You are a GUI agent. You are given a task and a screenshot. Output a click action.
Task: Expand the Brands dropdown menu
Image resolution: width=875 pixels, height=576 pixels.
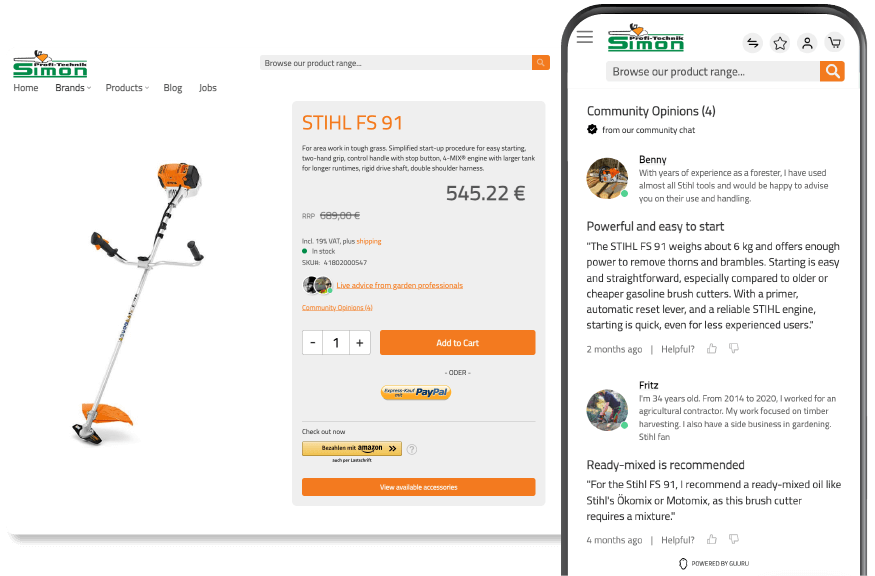click(x=73, y=88)
